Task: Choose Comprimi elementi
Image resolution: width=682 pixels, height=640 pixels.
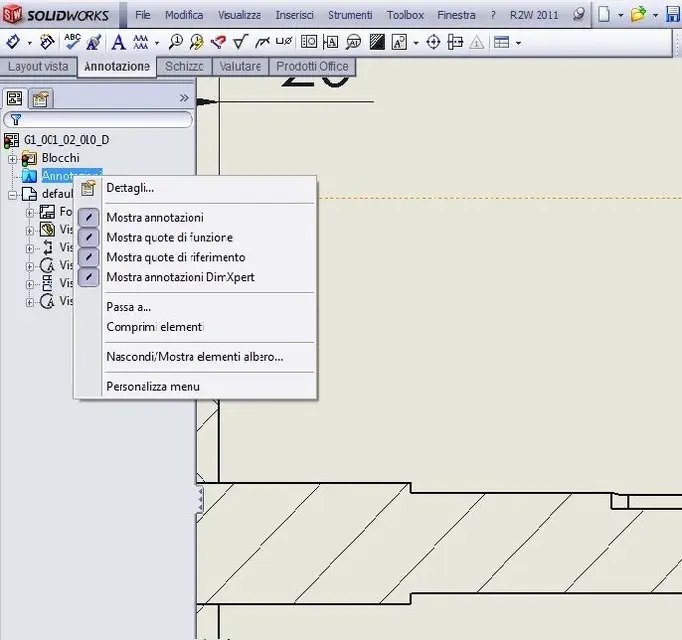Action: [x=155, y=327]
